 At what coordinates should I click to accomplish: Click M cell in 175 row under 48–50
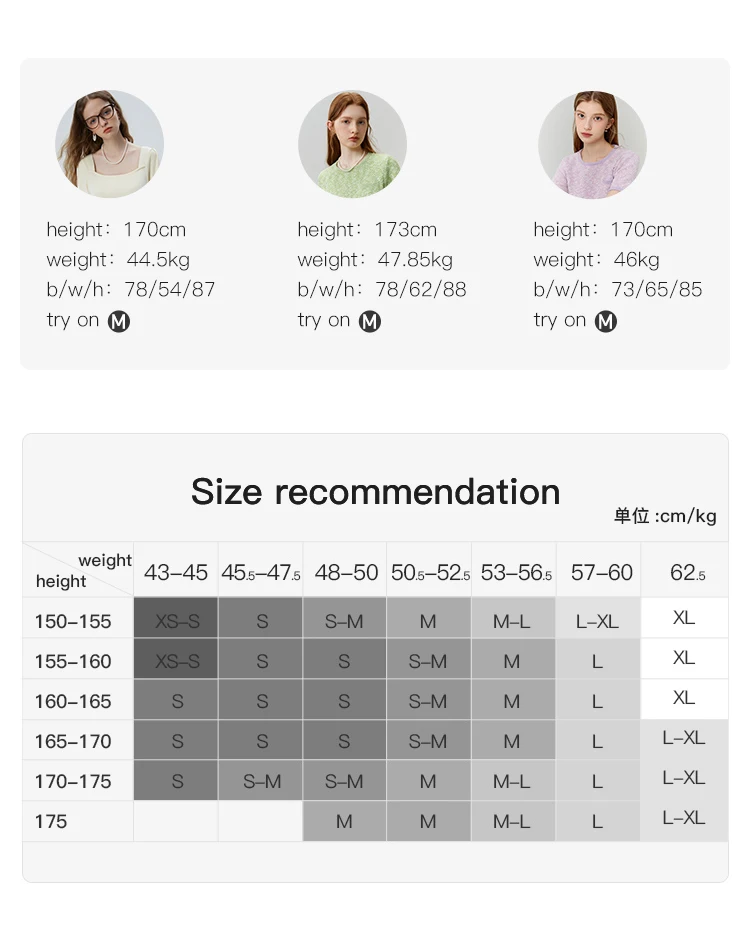coord(345,821)
